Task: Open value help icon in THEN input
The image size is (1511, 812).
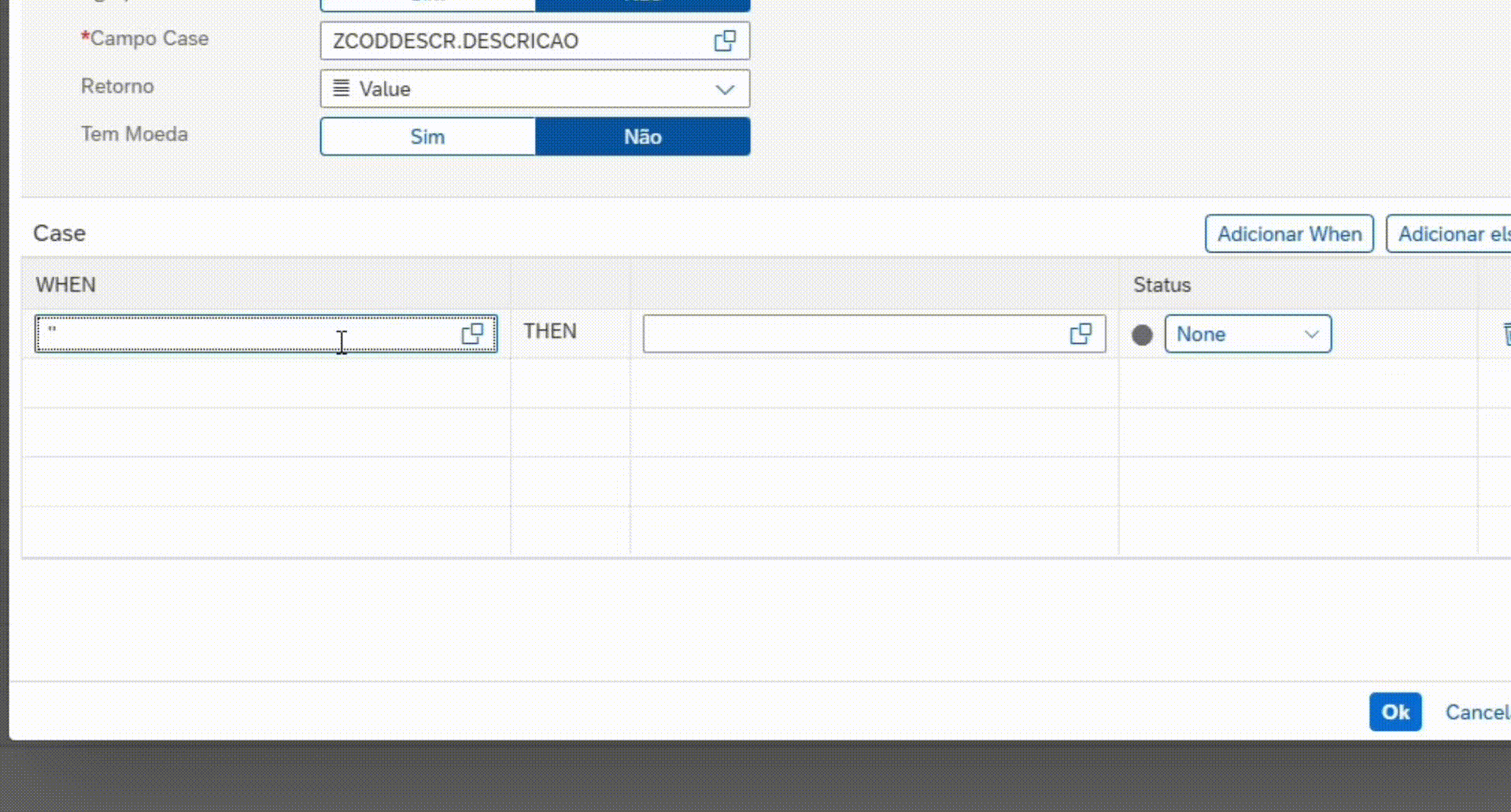Action: click(1081, 334)
